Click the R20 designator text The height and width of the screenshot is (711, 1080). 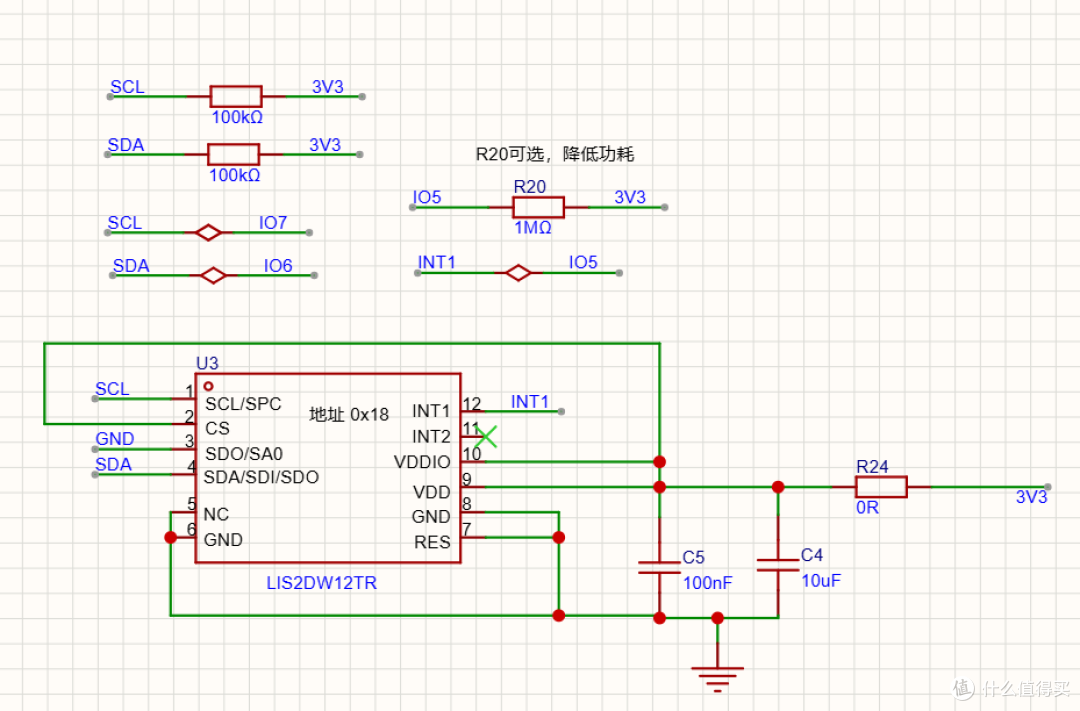(530, 187)
